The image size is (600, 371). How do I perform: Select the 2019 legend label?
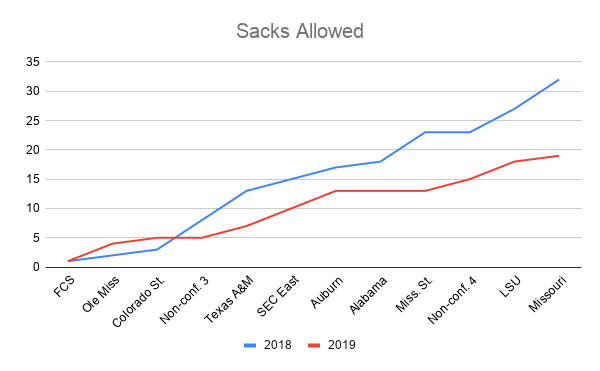(x=342, y=345)
